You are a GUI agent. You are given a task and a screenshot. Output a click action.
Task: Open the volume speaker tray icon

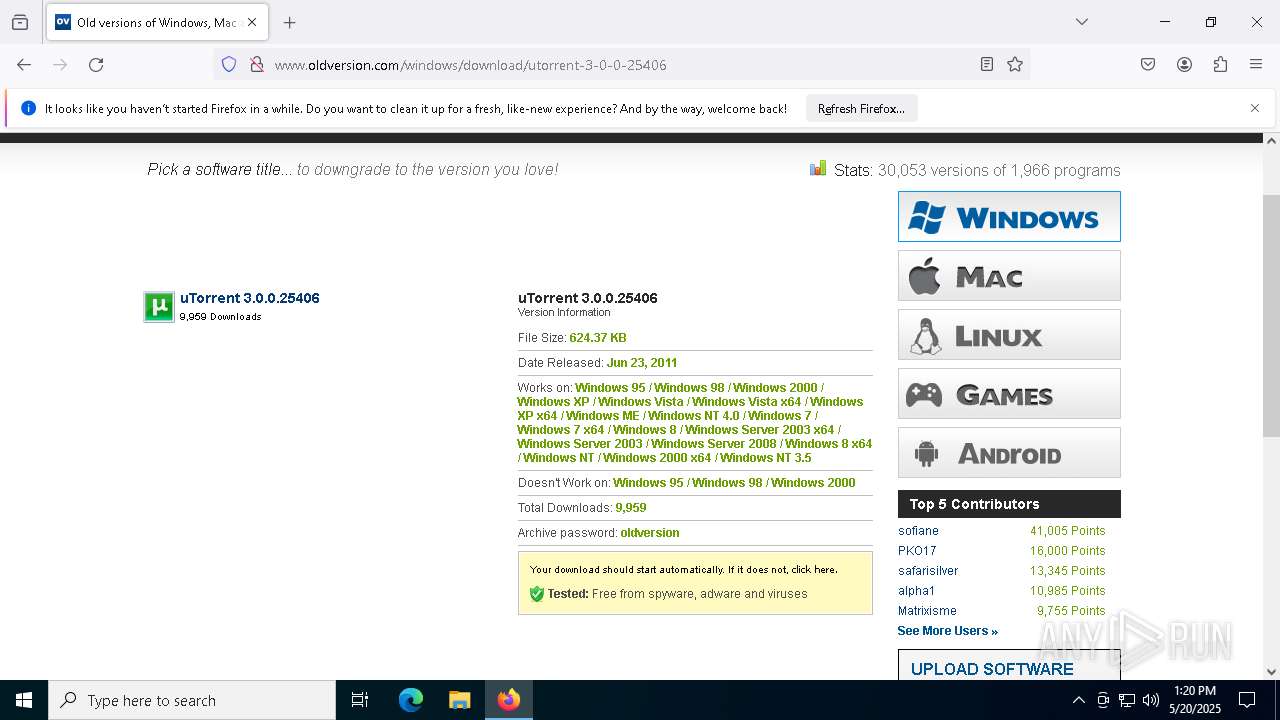tap(1151, 700)
